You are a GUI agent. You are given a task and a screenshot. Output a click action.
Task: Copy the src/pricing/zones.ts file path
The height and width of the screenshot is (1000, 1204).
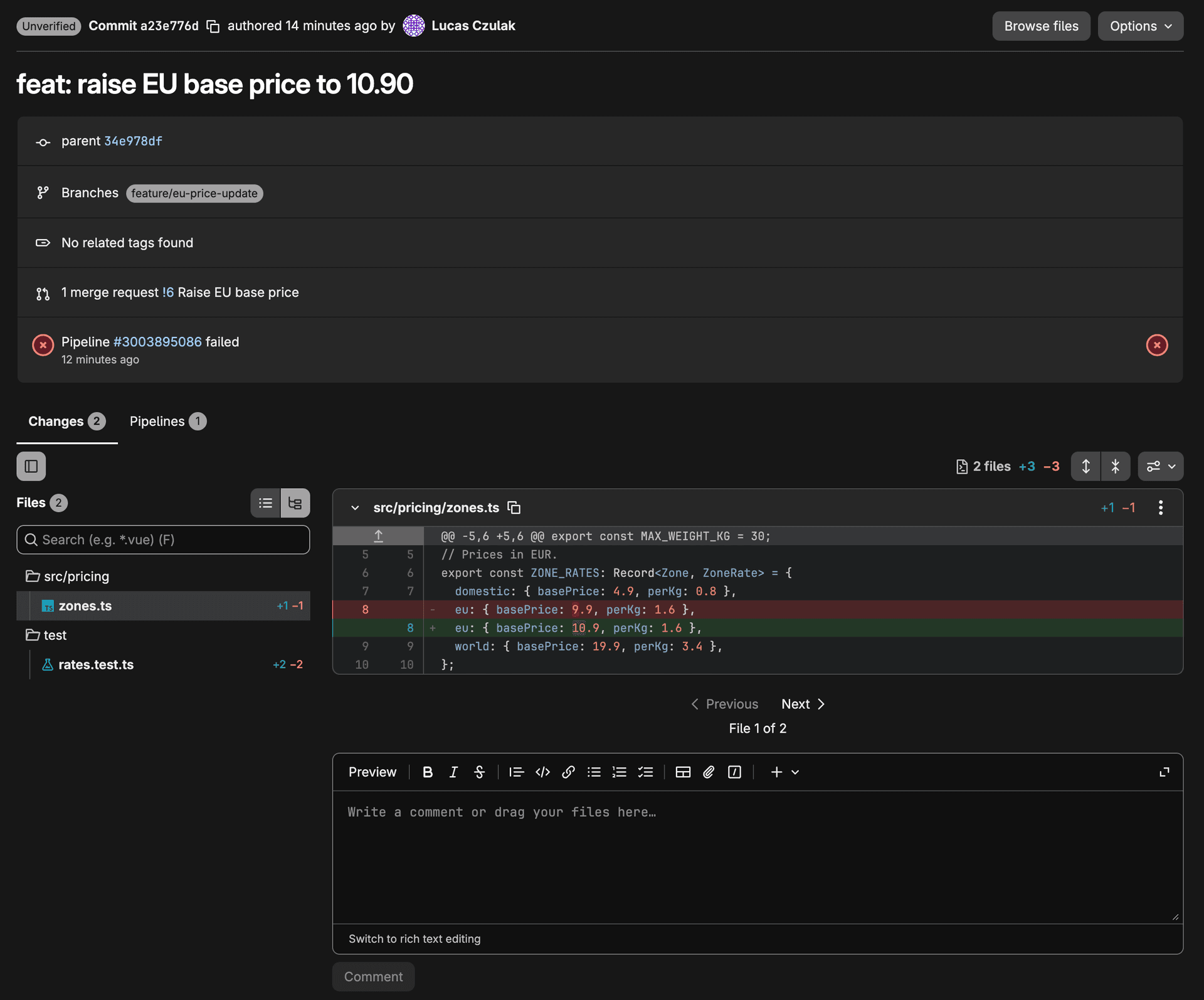pos(514,508)
